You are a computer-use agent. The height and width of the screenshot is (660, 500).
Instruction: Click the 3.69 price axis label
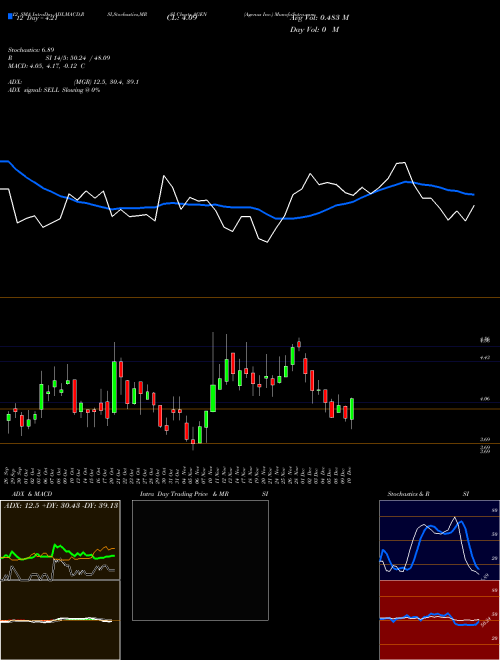[484, 439]
